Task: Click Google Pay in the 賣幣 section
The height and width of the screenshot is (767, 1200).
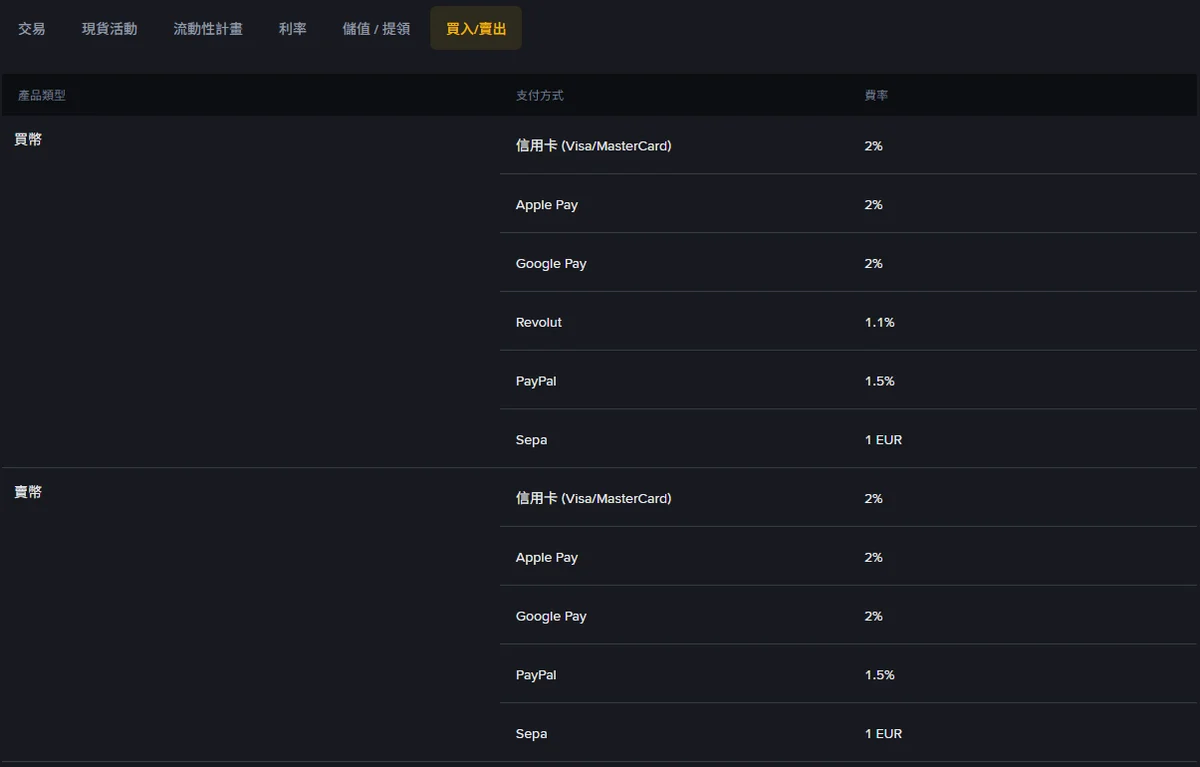Action: [551, 617]
